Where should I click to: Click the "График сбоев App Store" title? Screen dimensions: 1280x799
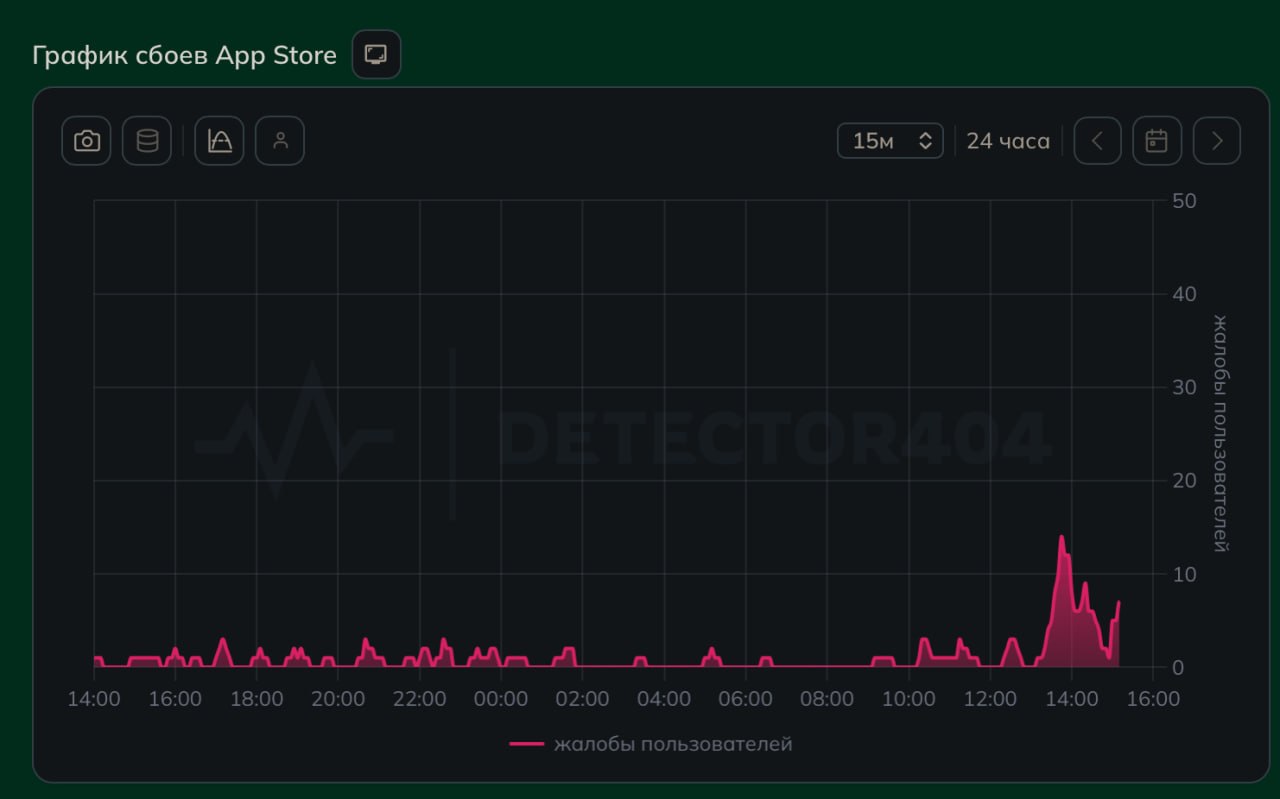coord(184,55)
